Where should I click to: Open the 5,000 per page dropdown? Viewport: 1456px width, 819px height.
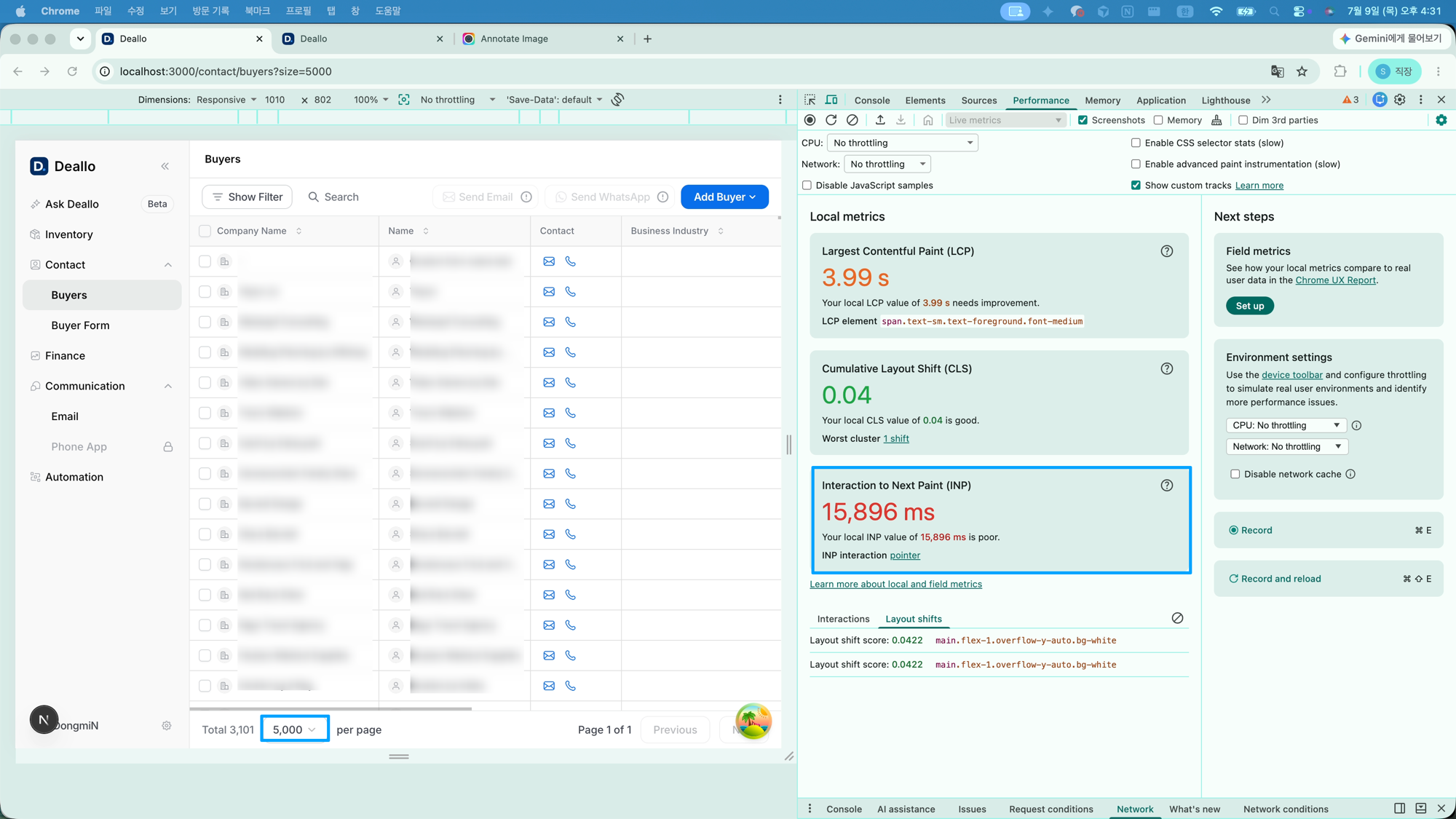(294, 729)
